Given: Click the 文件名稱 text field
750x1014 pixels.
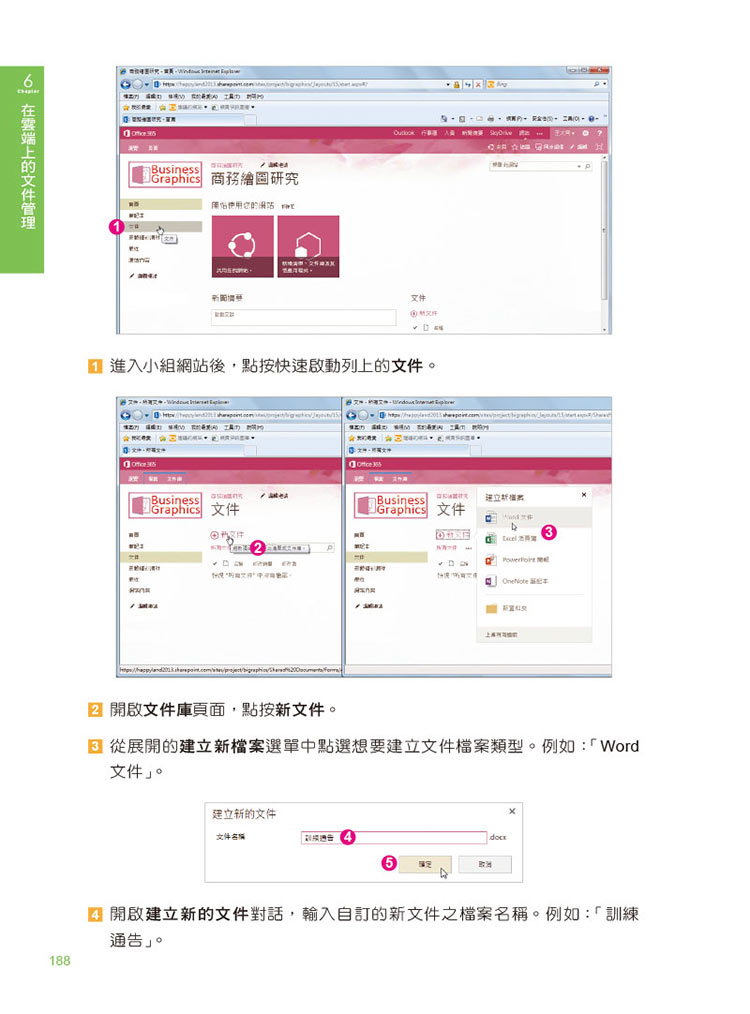Looking at the screenshot, I should (392, 838).
